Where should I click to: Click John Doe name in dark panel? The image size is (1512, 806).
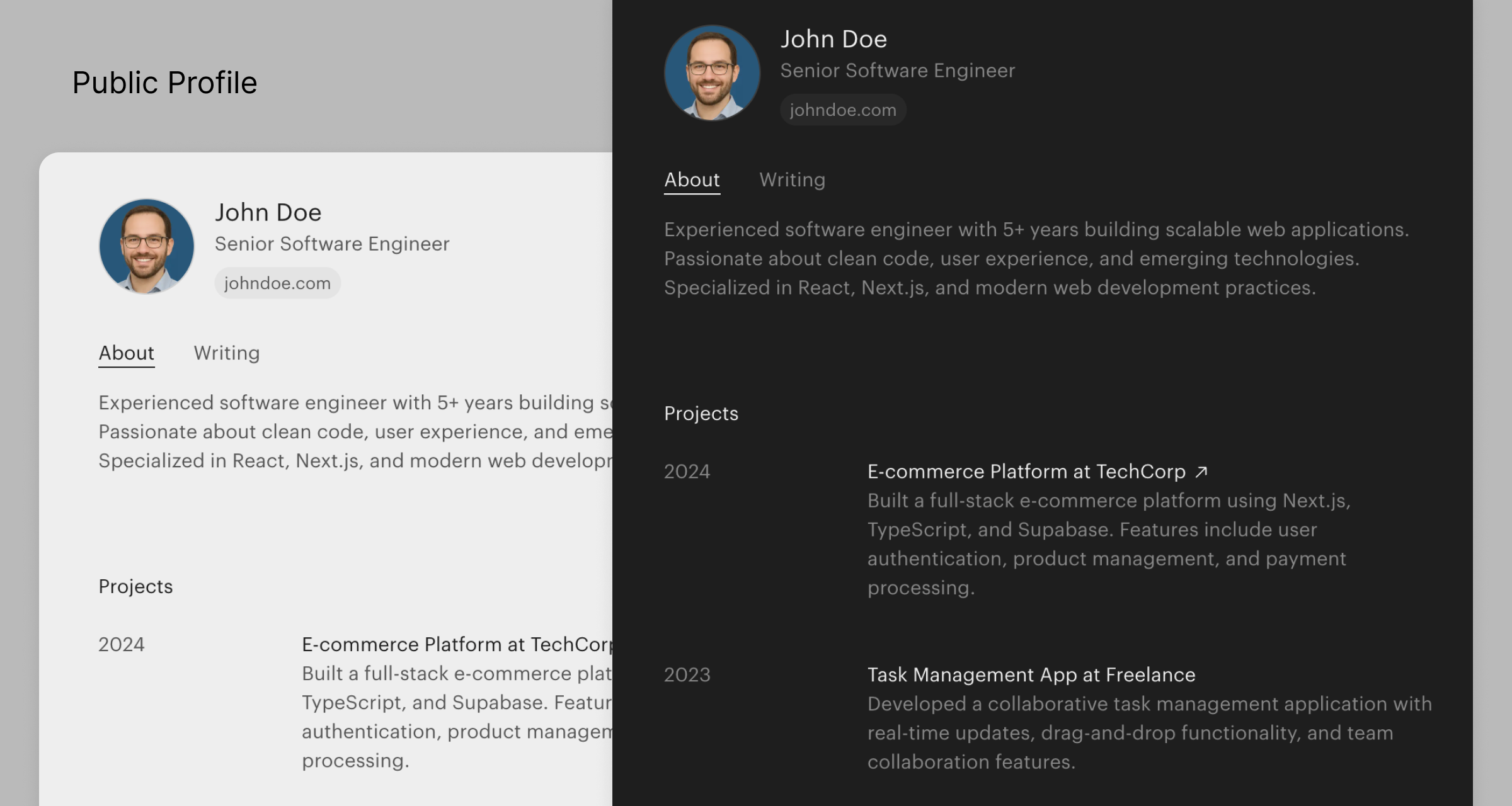click(833, 40)
